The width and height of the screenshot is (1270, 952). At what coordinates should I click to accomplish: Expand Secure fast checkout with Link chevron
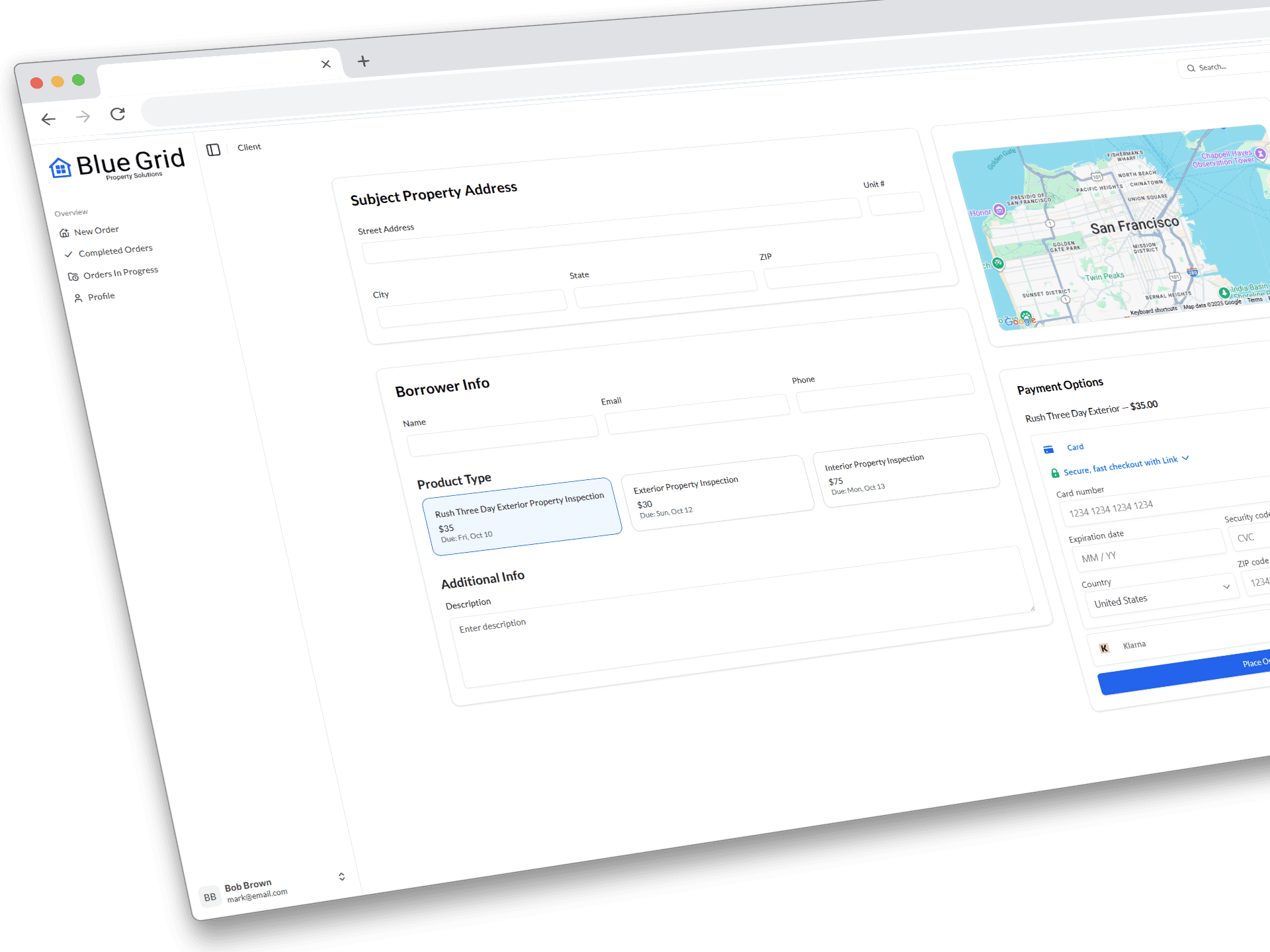(x=1185, y=458)
